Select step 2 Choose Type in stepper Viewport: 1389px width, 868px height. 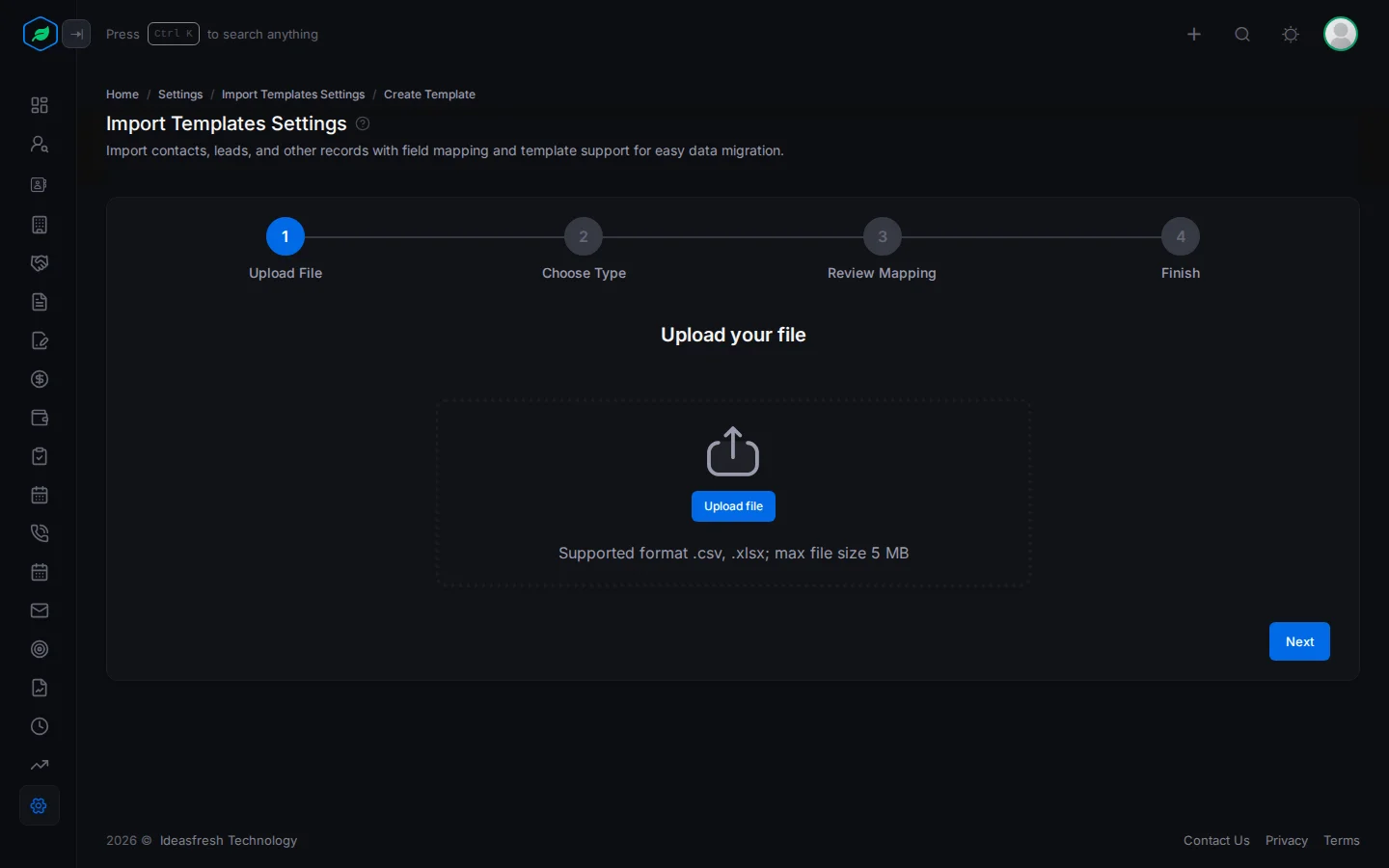(584, 236)
